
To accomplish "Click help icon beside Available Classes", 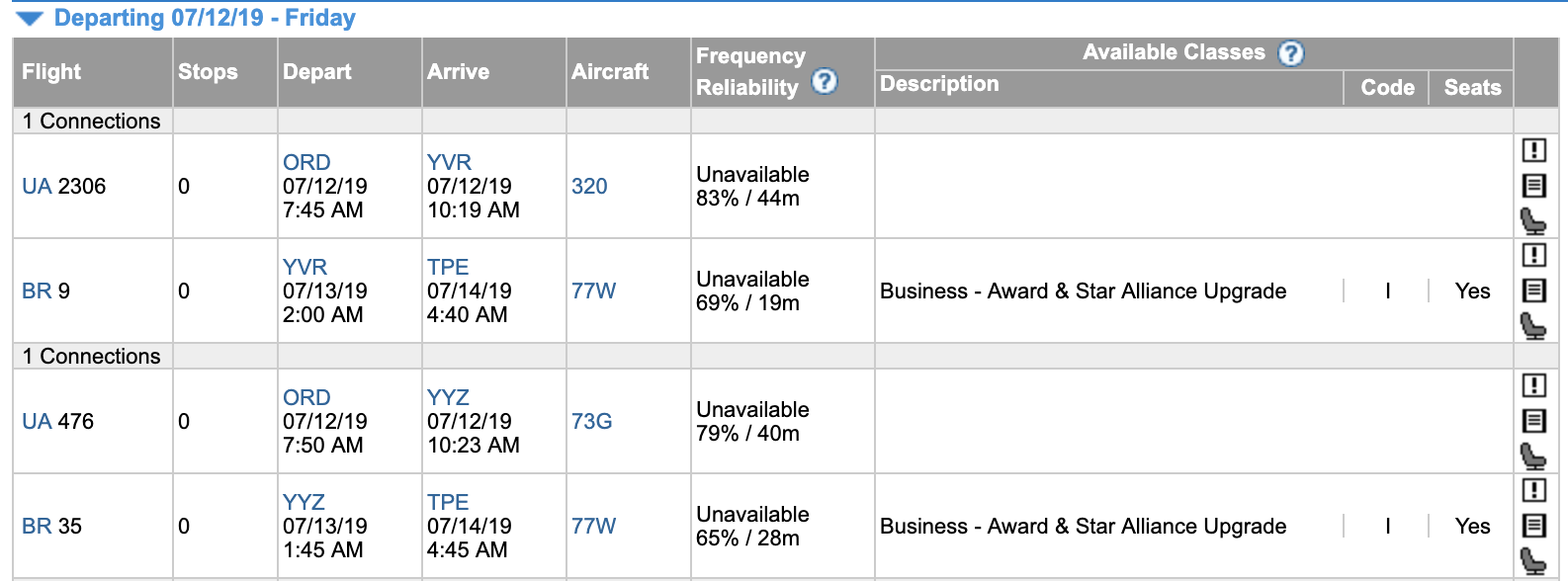I will [1290, 53].
